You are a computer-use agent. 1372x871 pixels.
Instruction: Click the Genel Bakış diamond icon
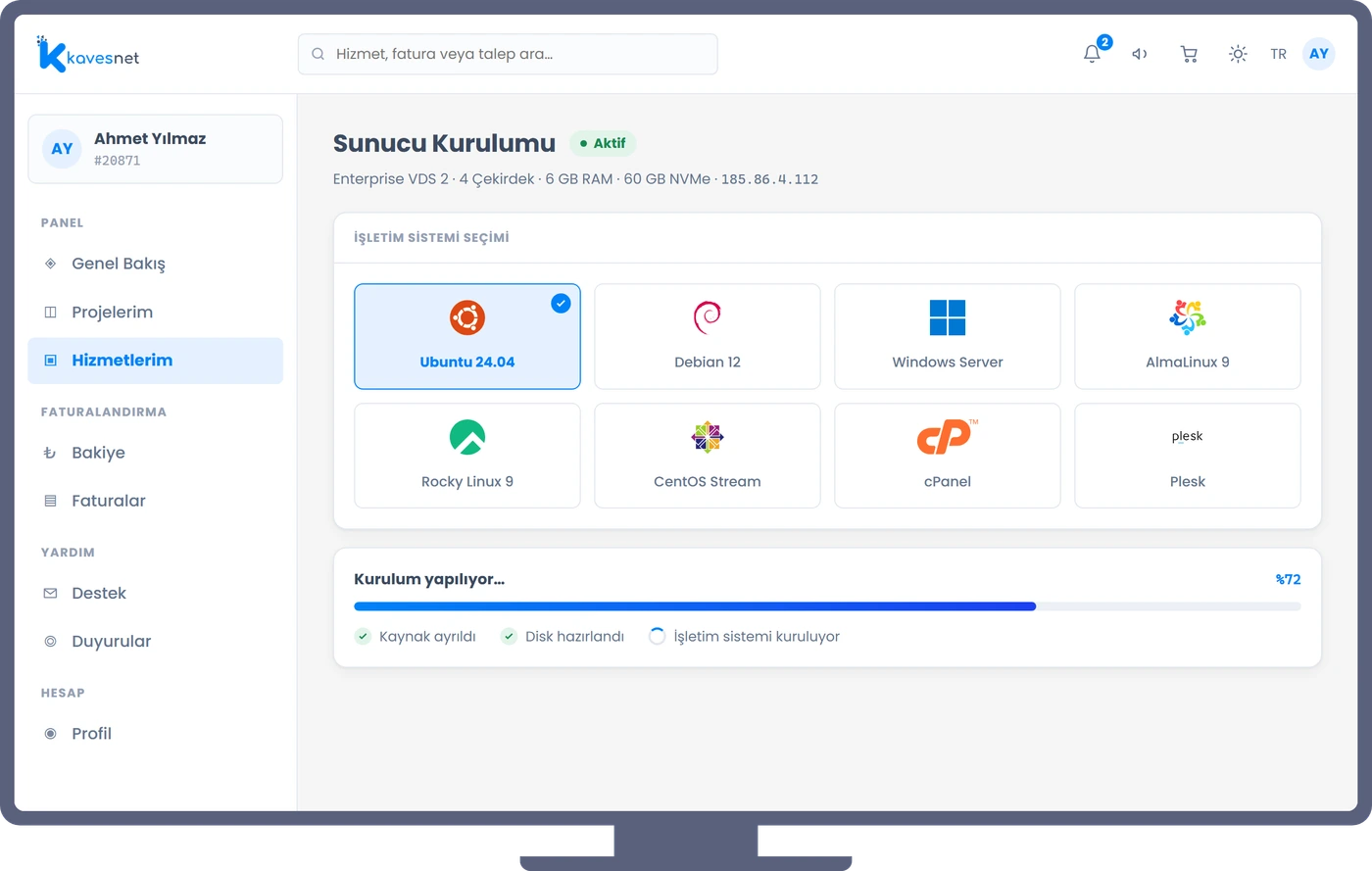pos(50,264)
